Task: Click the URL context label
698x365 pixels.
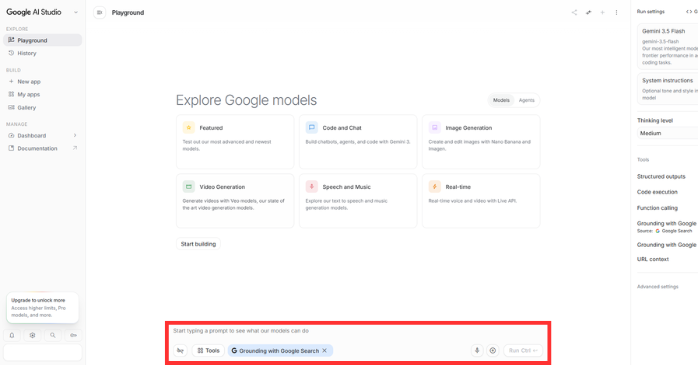Action: click(653, 259)
